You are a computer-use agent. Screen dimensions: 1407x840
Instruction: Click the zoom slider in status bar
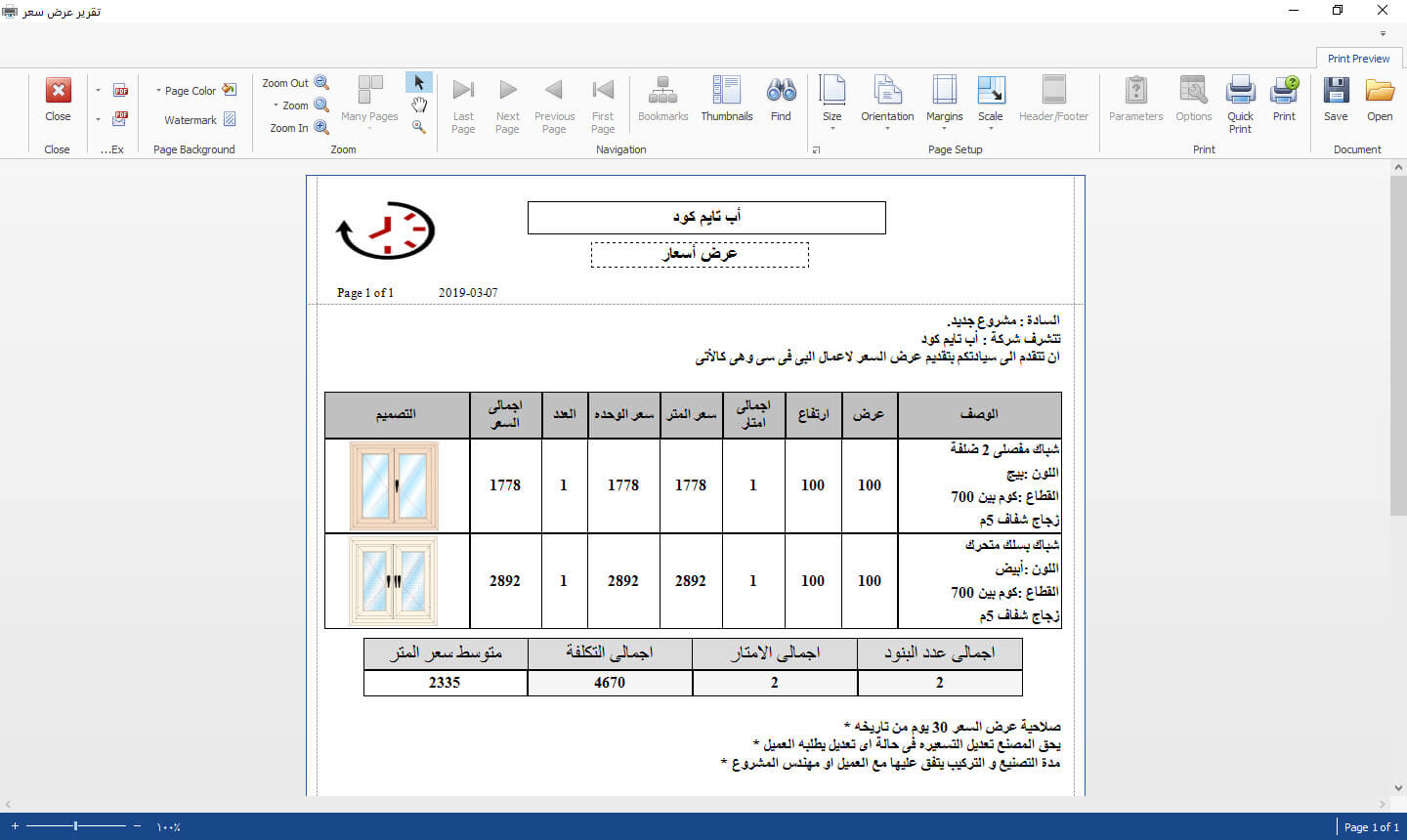coord(76,826)
